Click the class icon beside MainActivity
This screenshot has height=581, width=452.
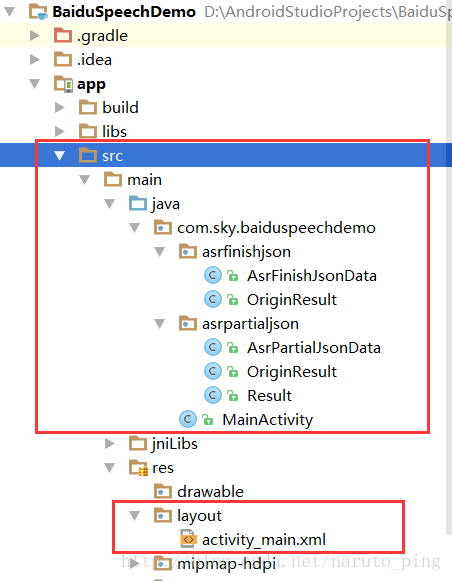pos(188,419)
